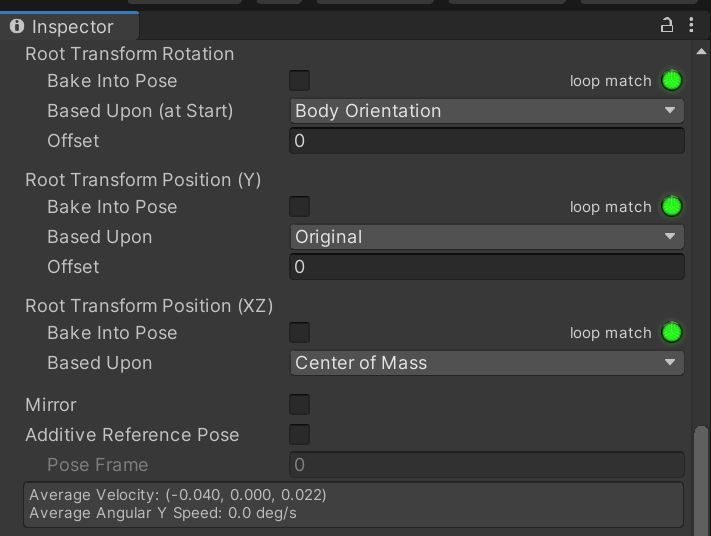The height and width of the screenshot is (536, 711).
Task: Open the Inspector three-dot options menu
Action: point(691,25)
